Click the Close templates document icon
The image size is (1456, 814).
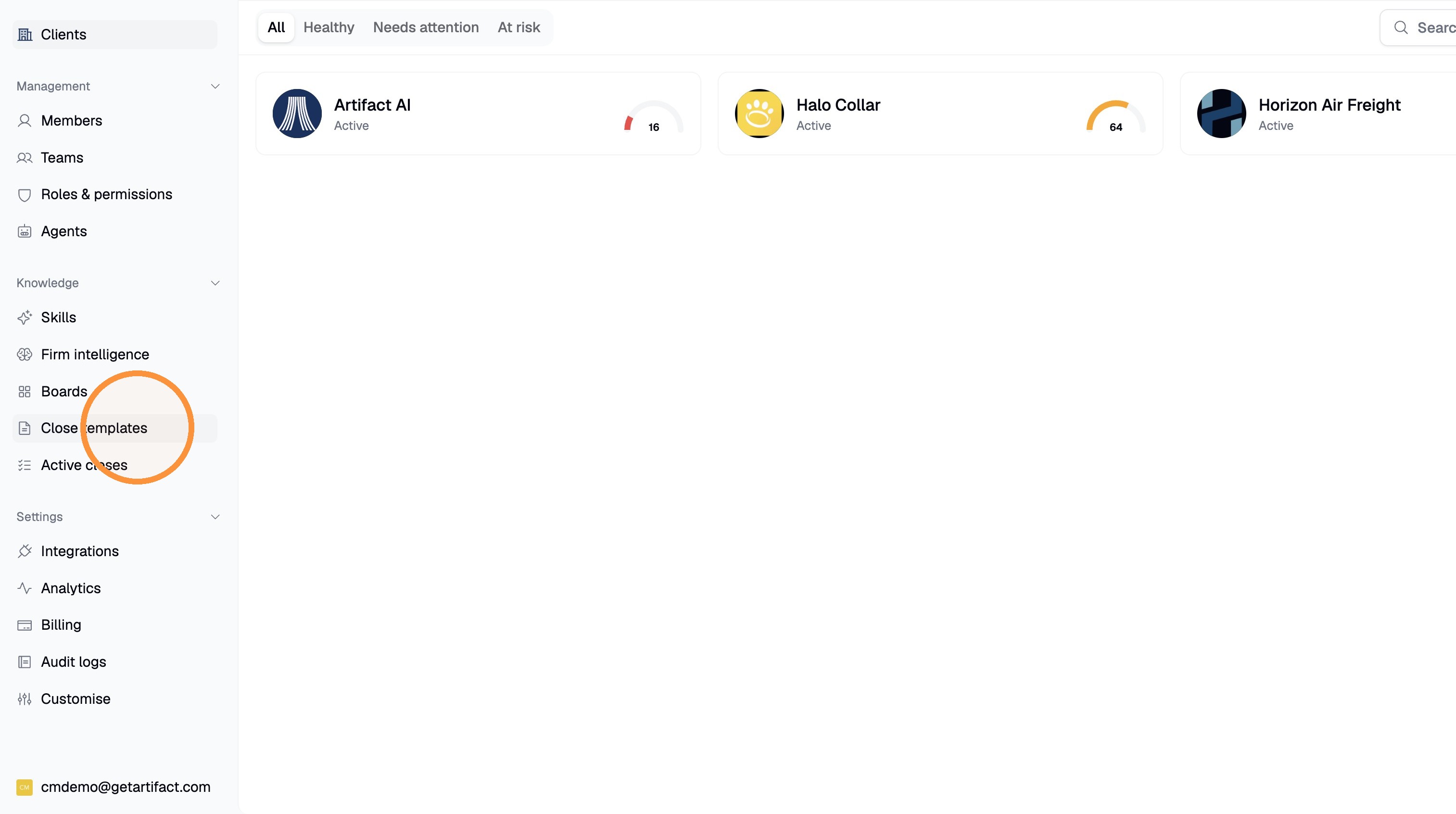[25, 429]
